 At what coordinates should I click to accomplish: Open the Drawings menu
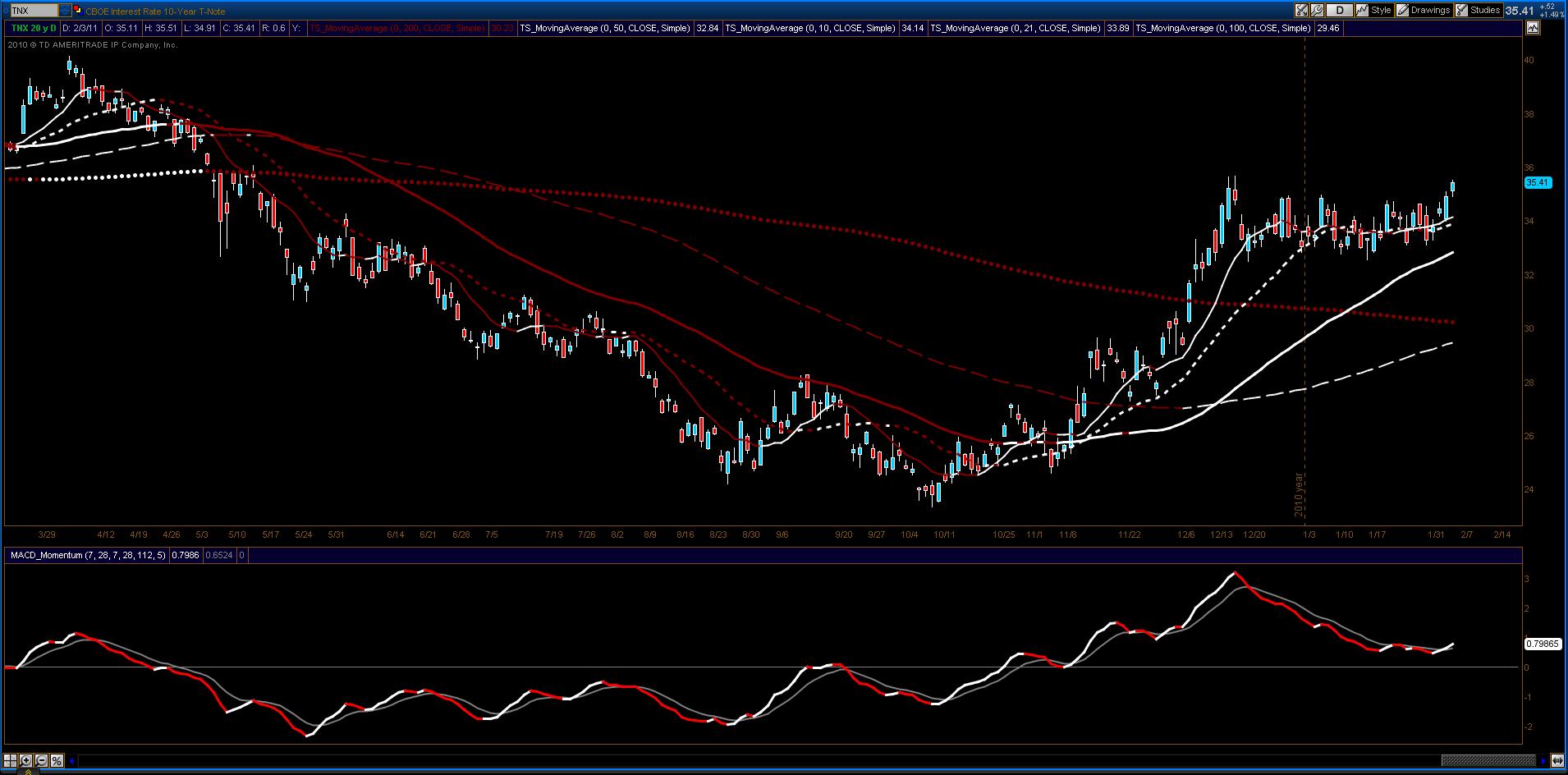tap(1423, 11)
